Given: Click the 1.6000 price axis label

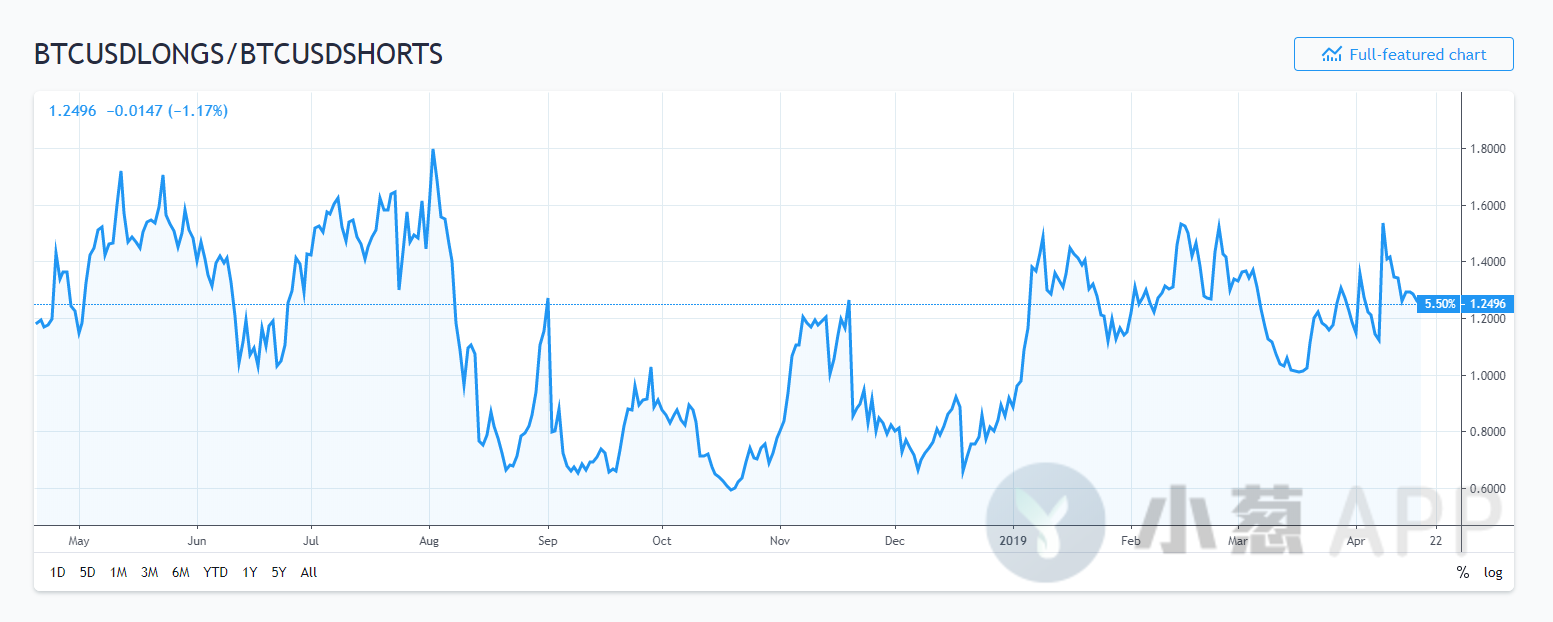Looking at the screenshot, I should click(x=1487, y=206).
